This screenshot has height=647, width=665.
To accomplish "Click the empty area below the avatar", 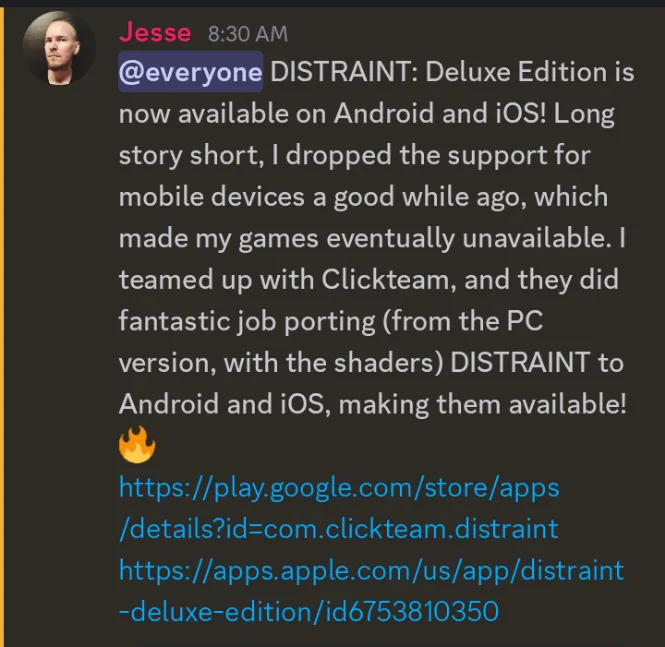I will (x=59, y=339).
